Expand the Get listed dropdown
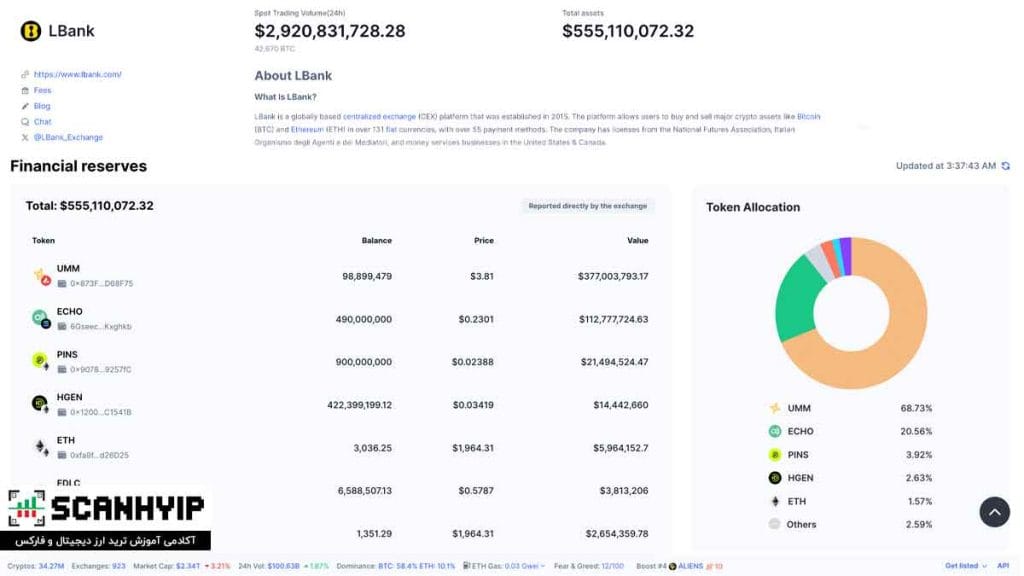The image size is (1024, 576). pyautogui.click(x=965, y=566)
